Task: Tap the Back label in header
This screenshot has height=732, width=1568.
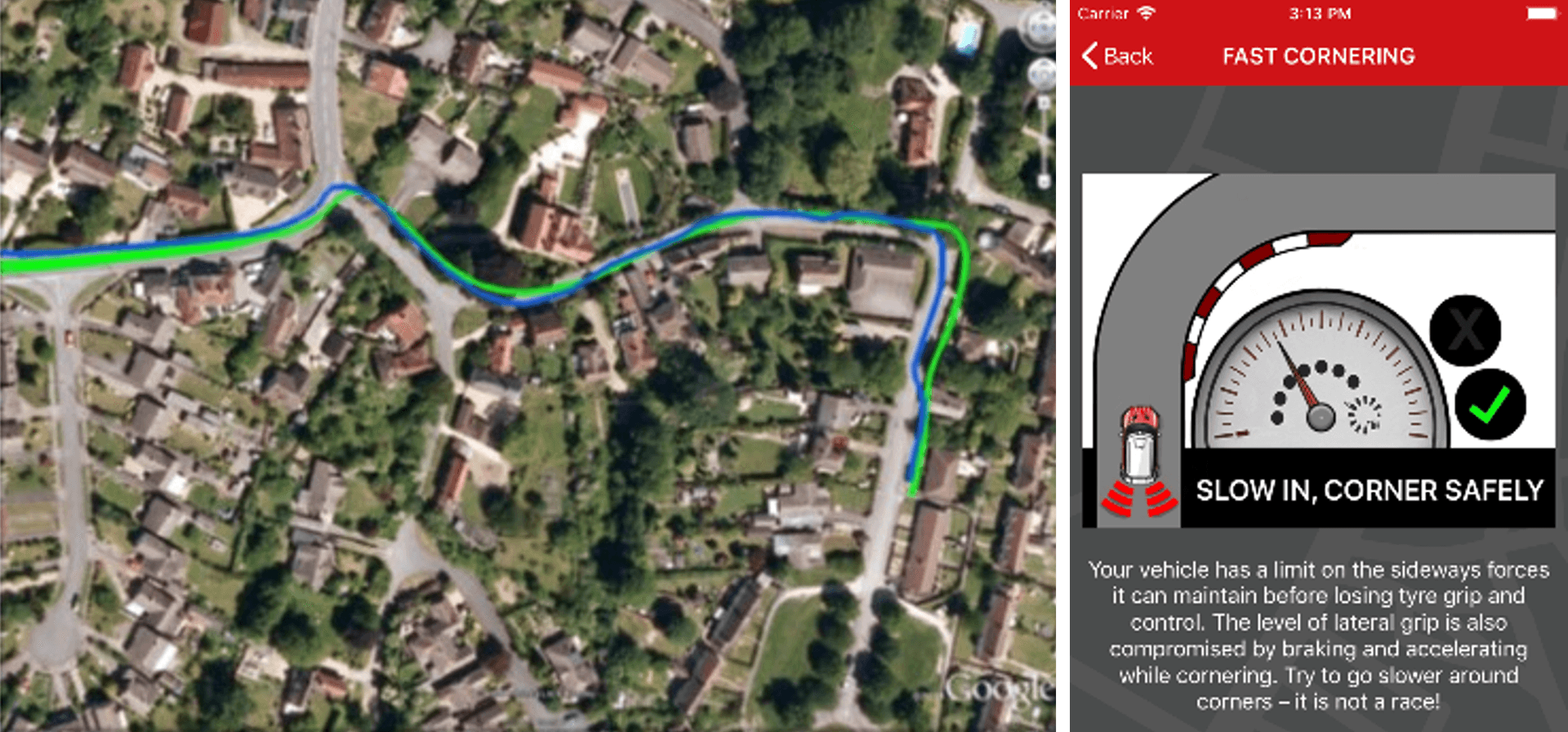Action: click(1128, 56)
